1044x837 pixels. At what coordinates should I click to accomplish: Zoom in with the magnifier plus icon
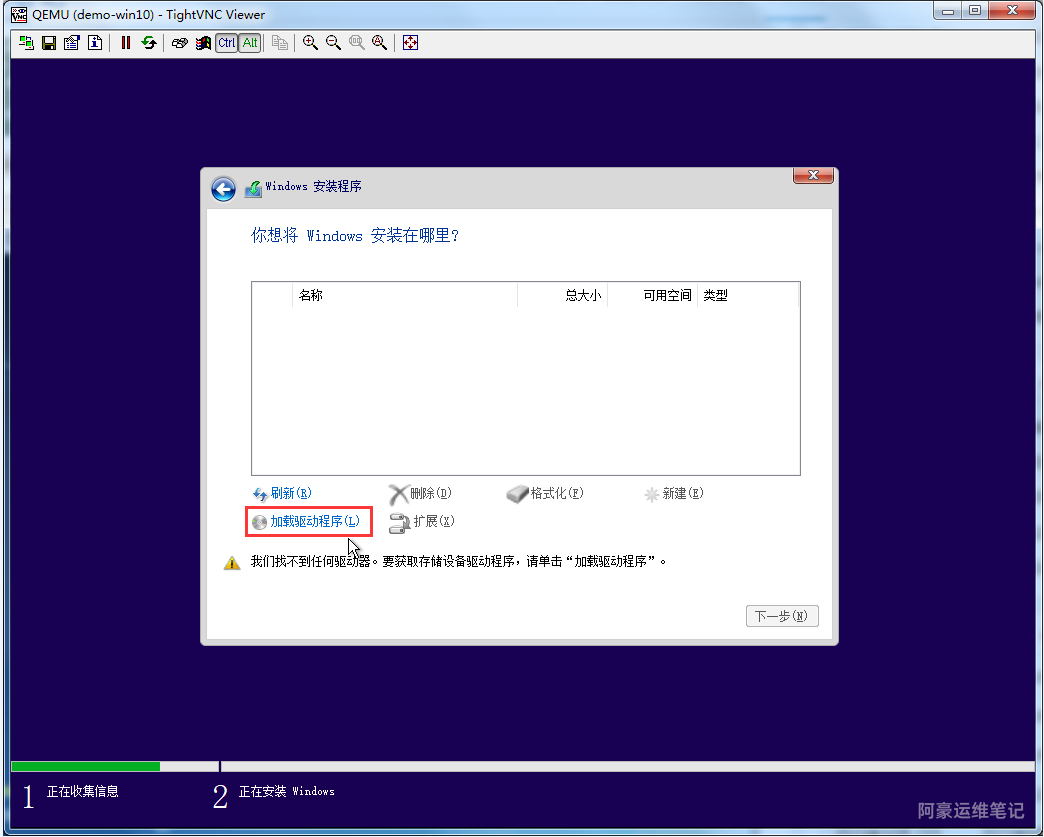[310, 43]
